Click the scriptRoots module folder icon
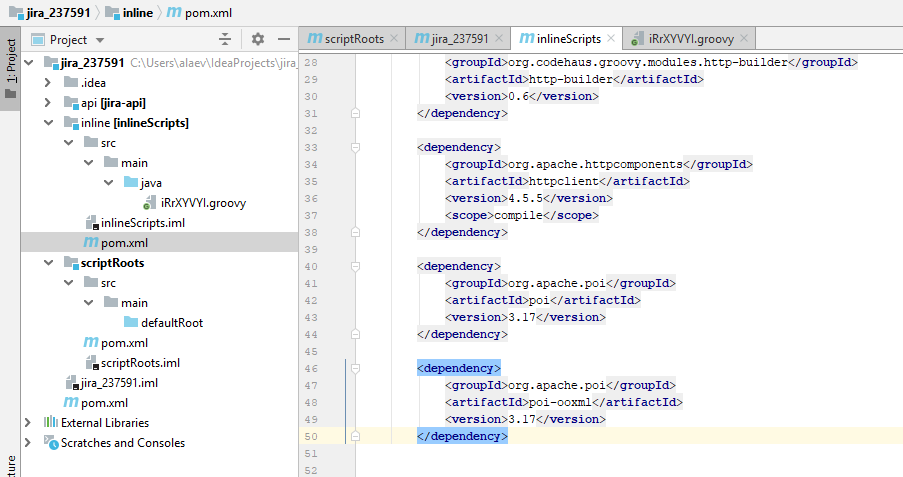Screen dimensions: 903x477 coord(71,263)
